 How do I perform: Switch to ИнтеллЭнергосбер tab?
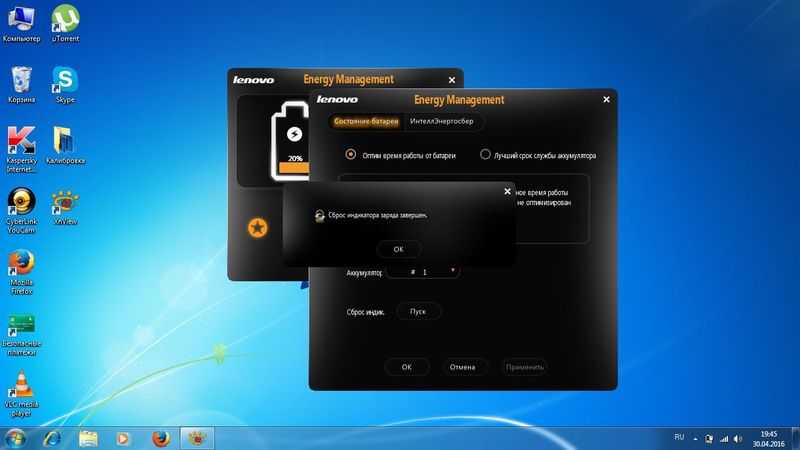tap(442, 121)
